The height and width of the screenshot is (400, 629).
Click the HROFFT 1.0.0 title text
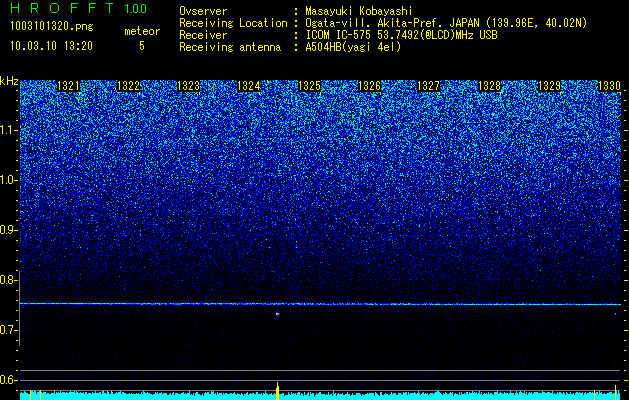point(79,8)
